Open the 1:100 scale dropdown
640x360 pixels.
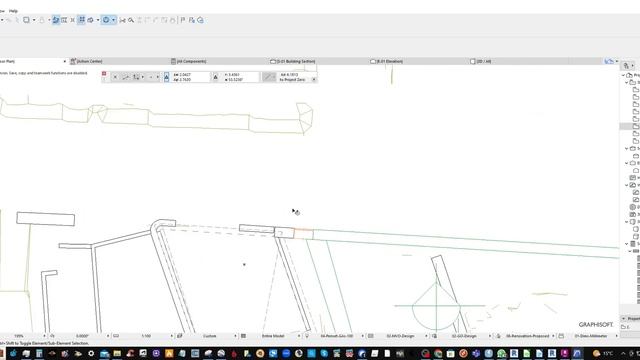[x=171, y=336]
